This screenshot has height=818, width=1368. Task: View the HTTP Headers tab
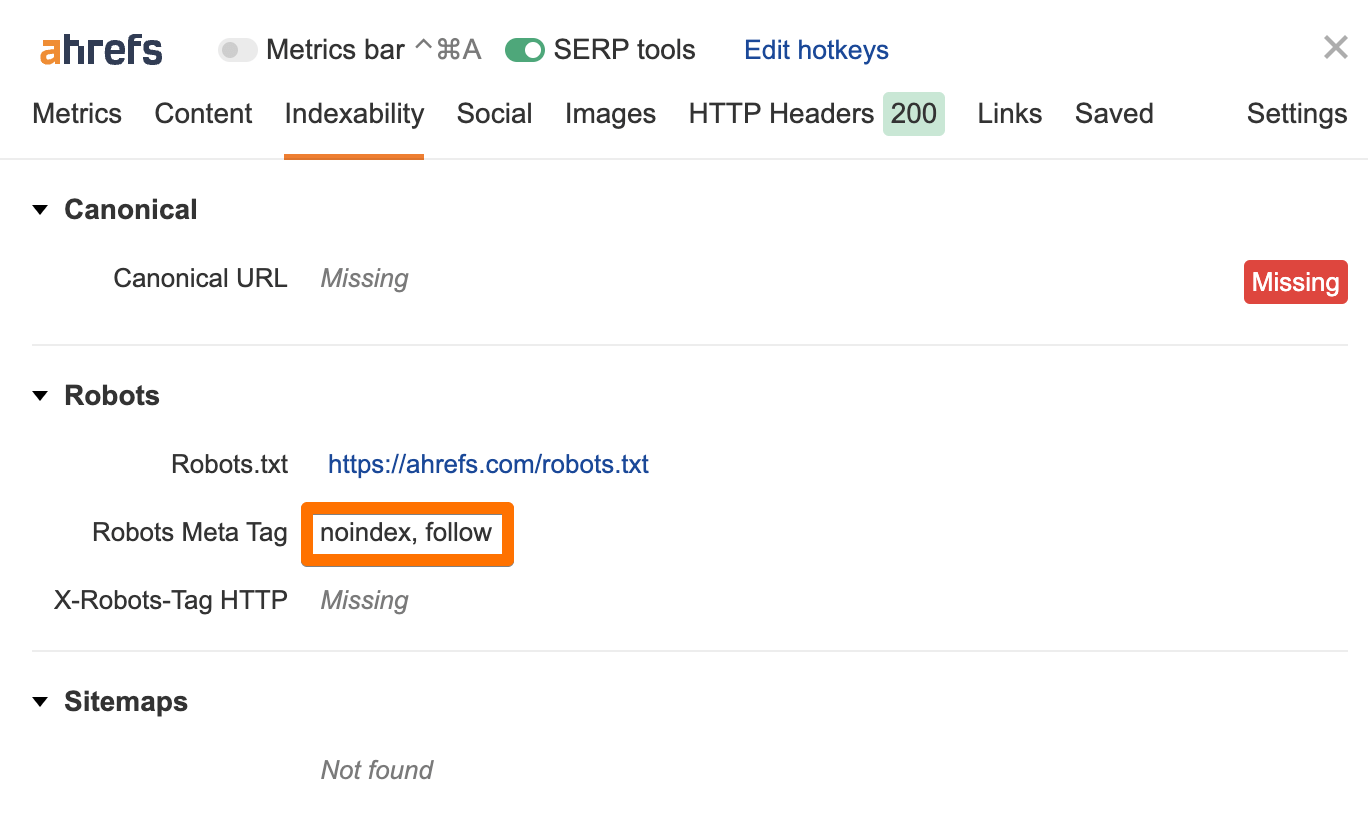pyautogui.click(x=780, y=113)
